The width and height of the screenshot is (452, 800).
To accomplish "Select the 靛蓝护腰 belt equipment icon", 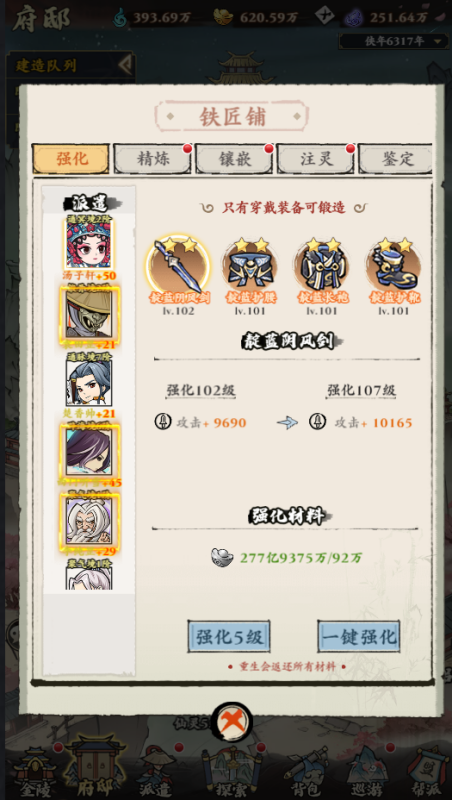I will 250,264.
